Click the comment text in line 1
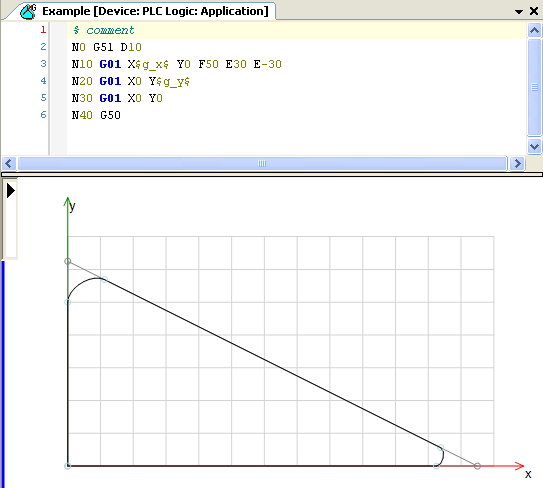Viewport: 543px width, 488px height. (x=110, y=30)
